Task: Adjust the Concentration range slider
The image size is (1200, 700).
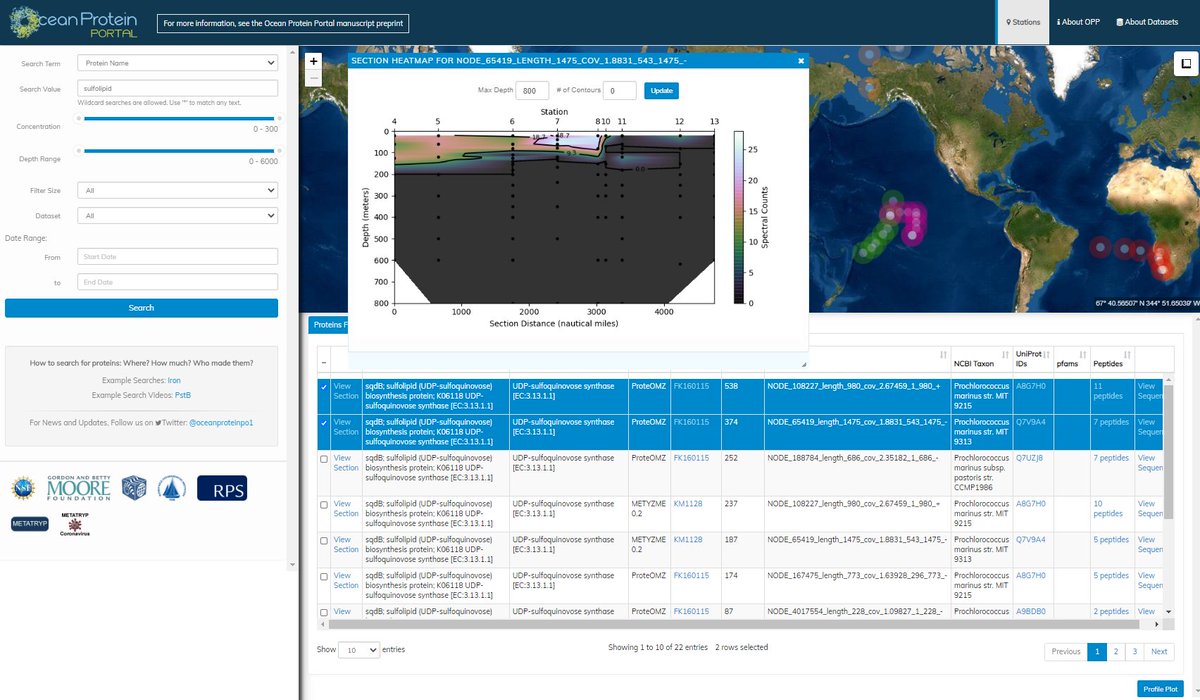Action: pos(177,121)
